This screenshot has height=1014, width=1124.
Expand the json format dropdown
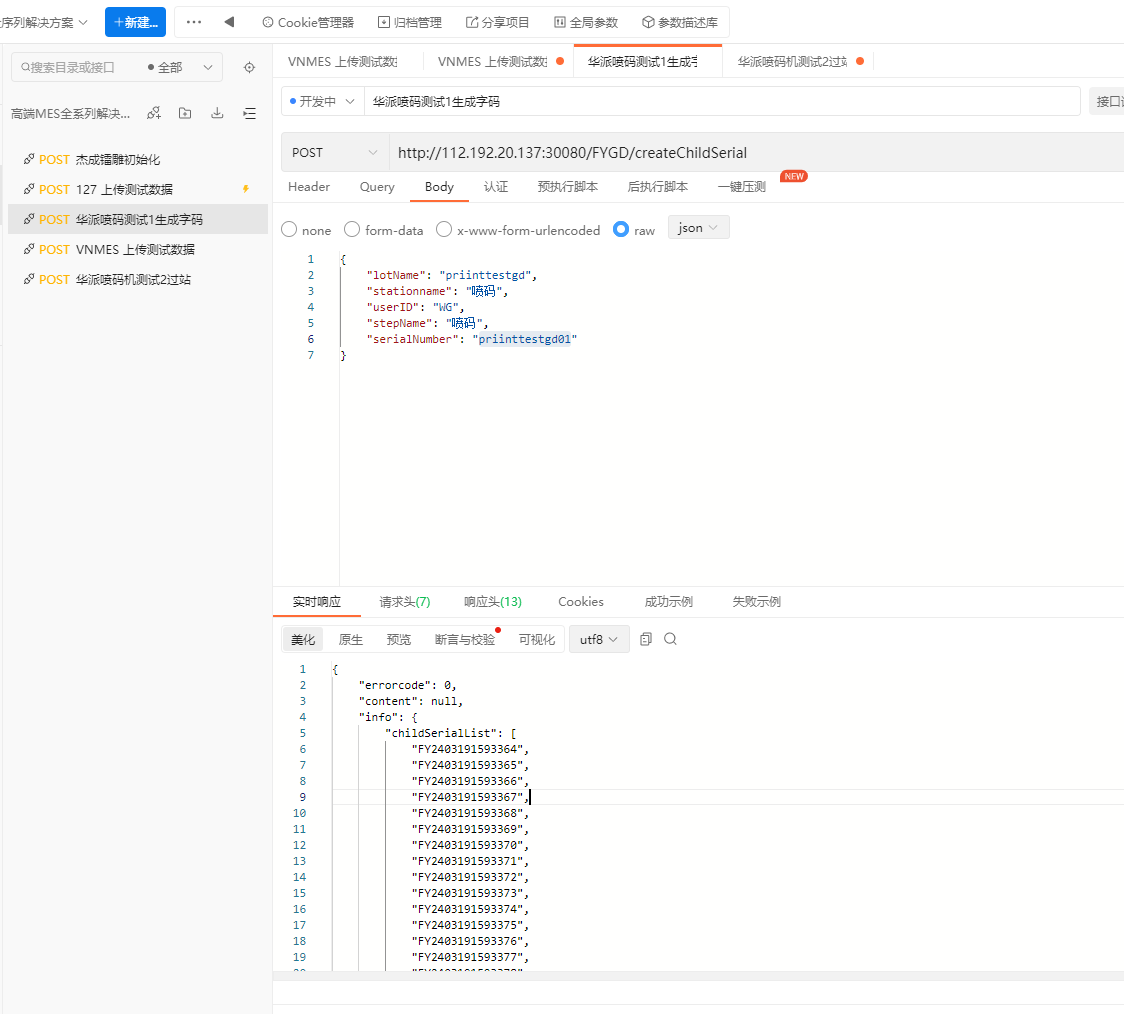[698, 228]
